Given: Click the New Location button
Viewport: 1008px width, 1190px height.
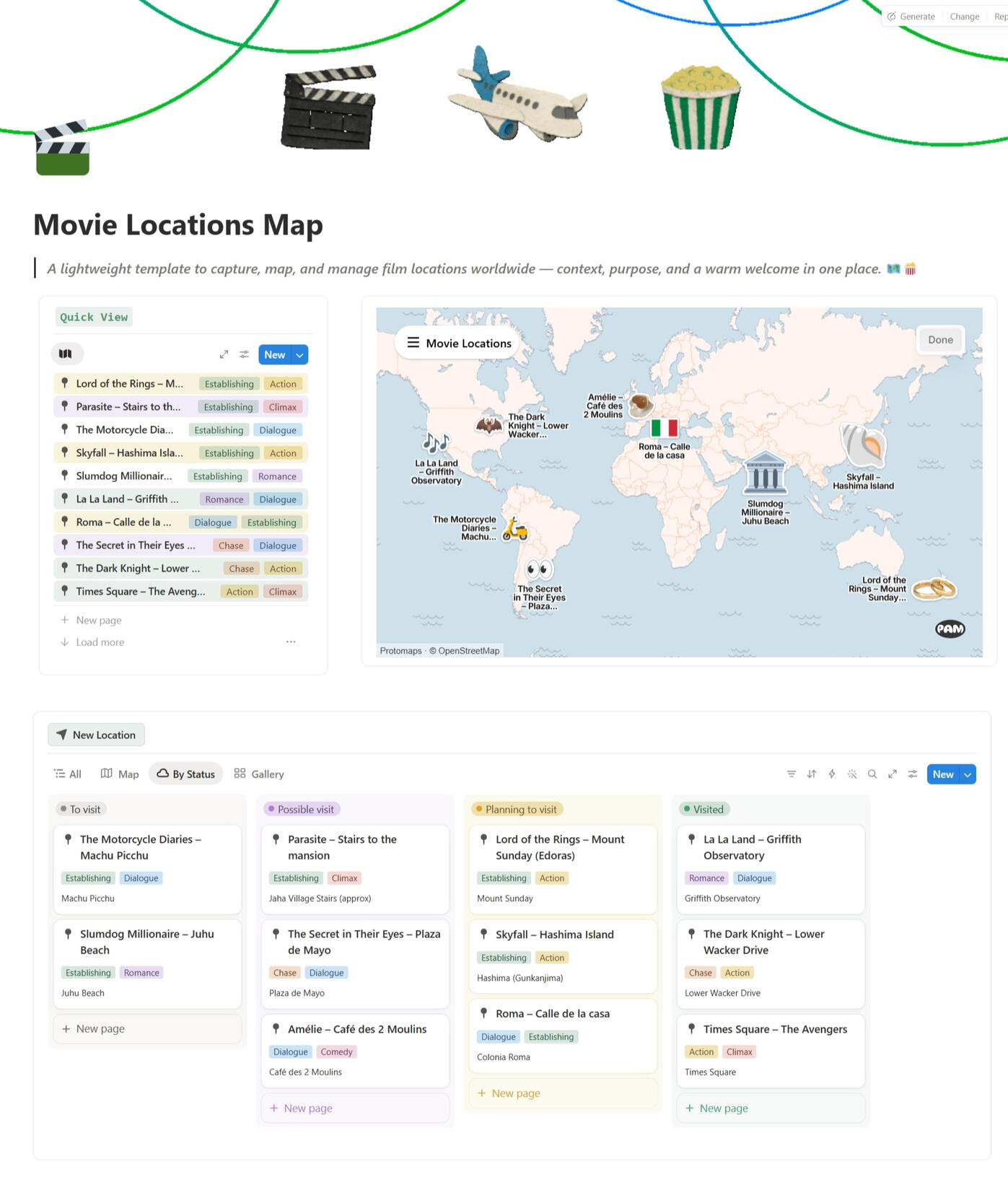Looking at the screenshot, I should coord(97,735).
